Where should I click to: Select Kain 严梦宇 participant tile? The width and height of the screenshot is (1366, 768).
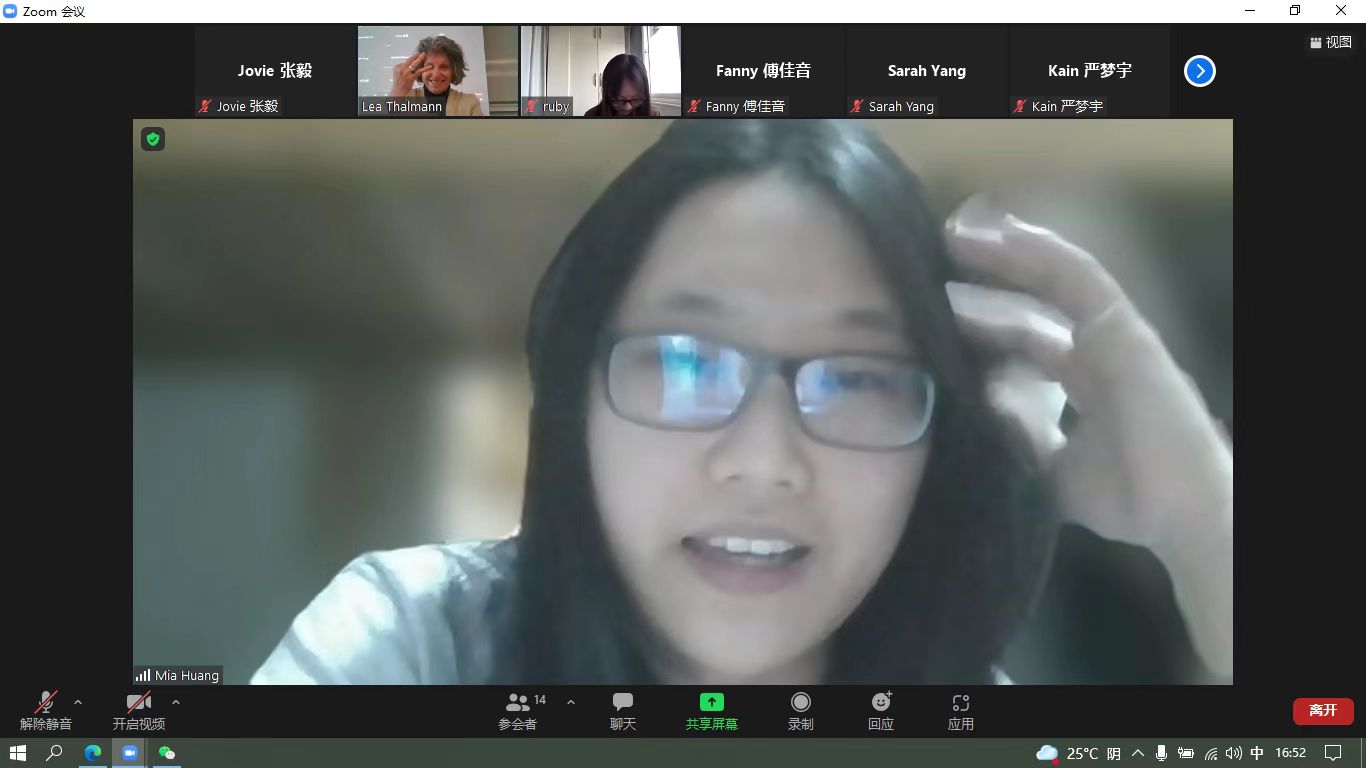(x=1090, y=71)
